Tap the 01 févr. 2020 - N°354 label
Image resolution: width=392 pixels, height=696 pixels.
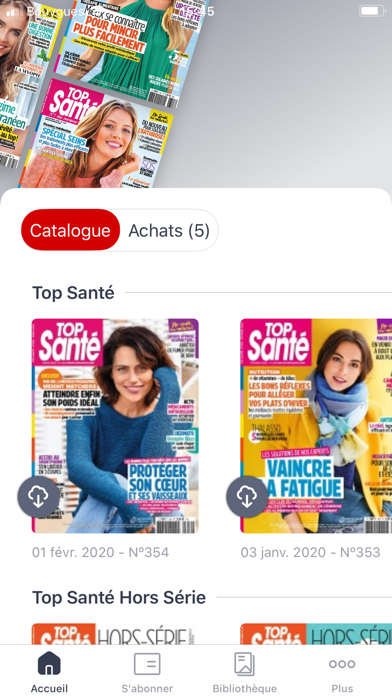(x=100, y=552)
